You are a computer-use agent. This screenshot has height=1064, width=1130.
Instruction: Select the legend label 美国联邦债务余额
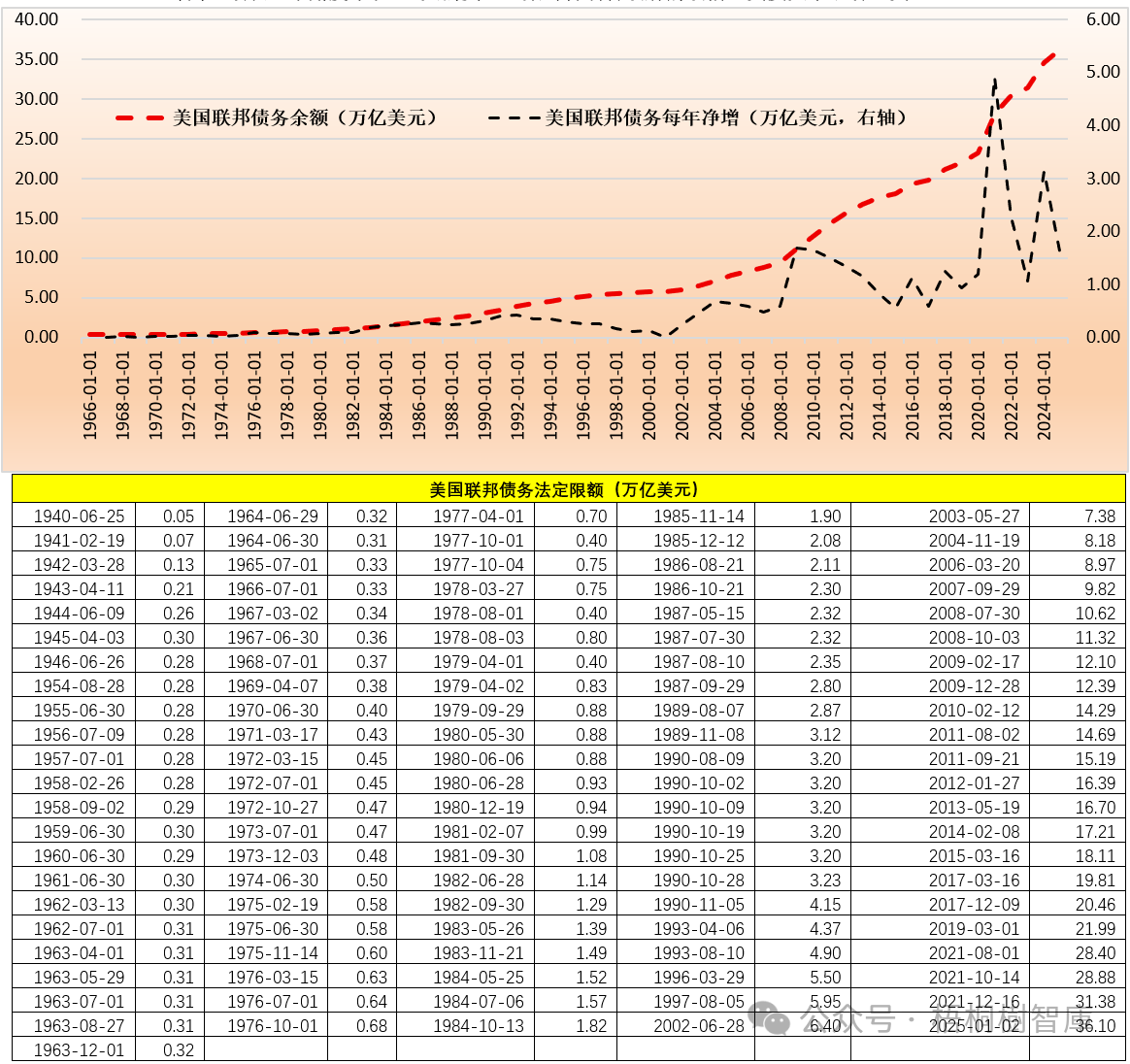304,117
